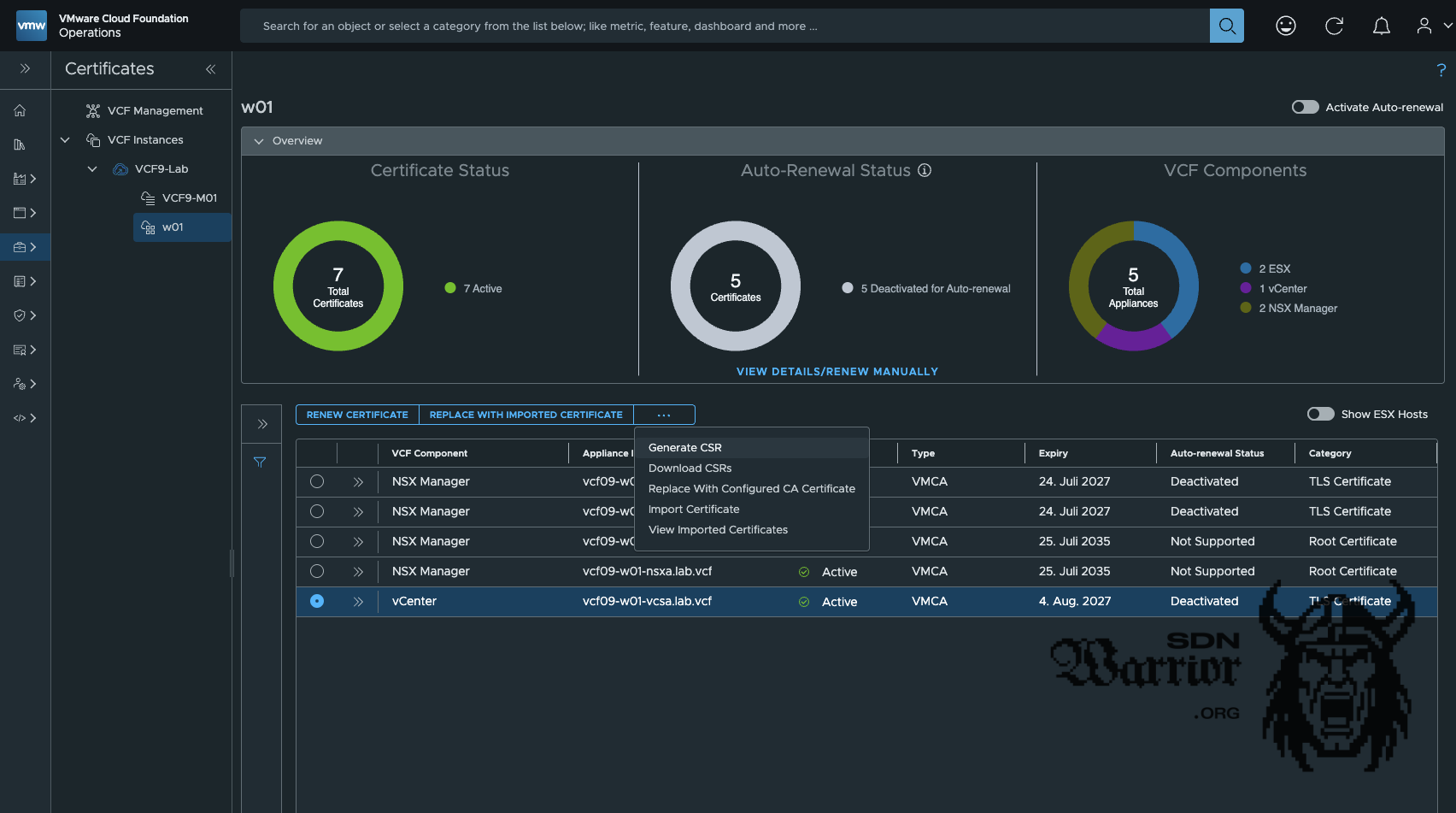Collapse the Overview section

click(x=259, y=141)
